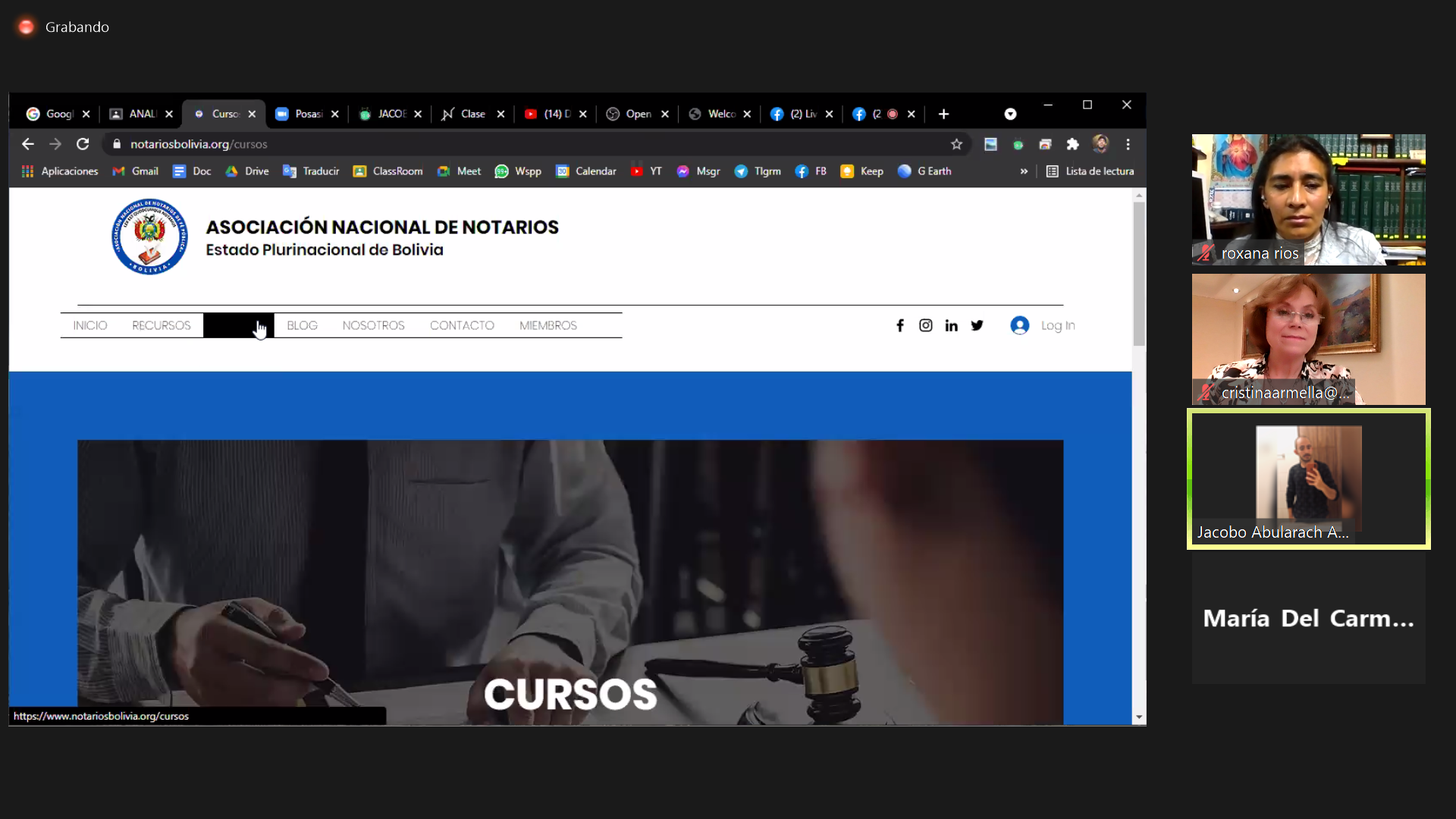Image resolution: width=1456 pixels, height=819 pixels.
Task: Open Chrome three-dot menu
Action: coord(1128,144)
